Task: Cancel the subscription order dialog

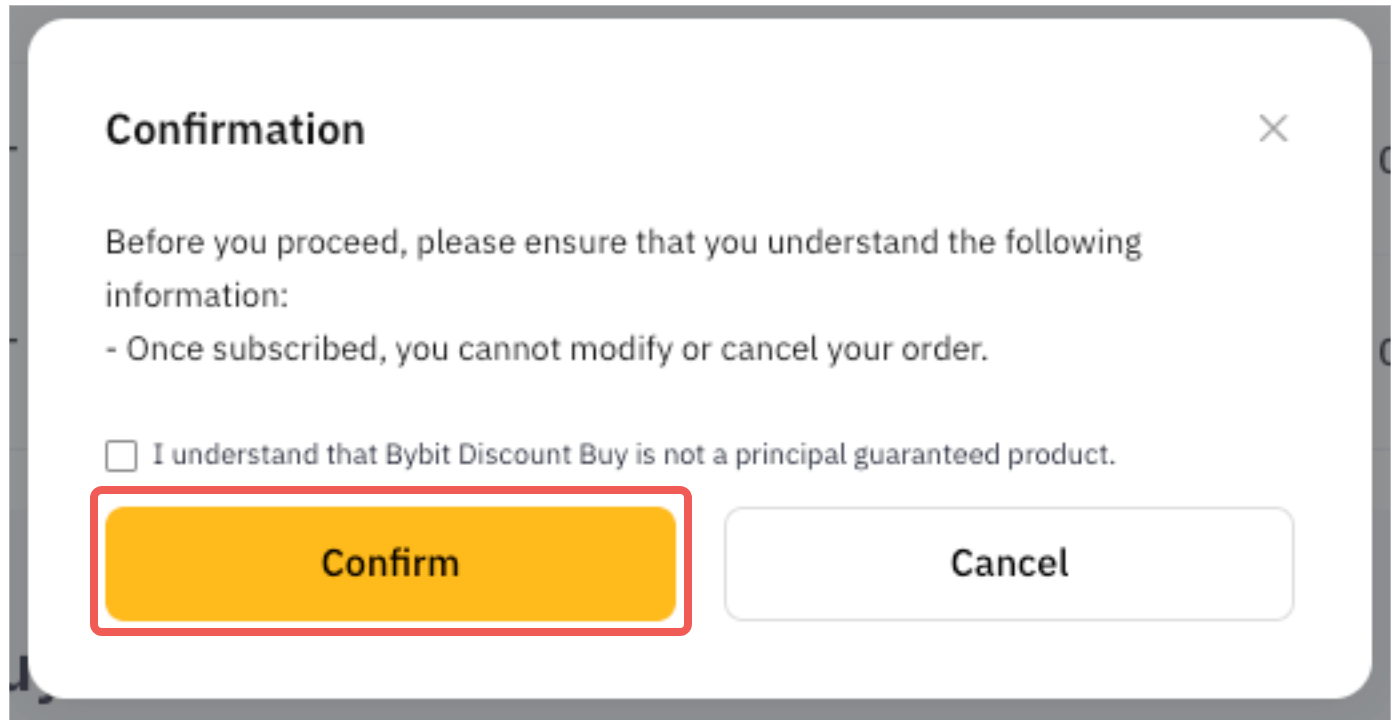Action: click(x=1008, y=563)
